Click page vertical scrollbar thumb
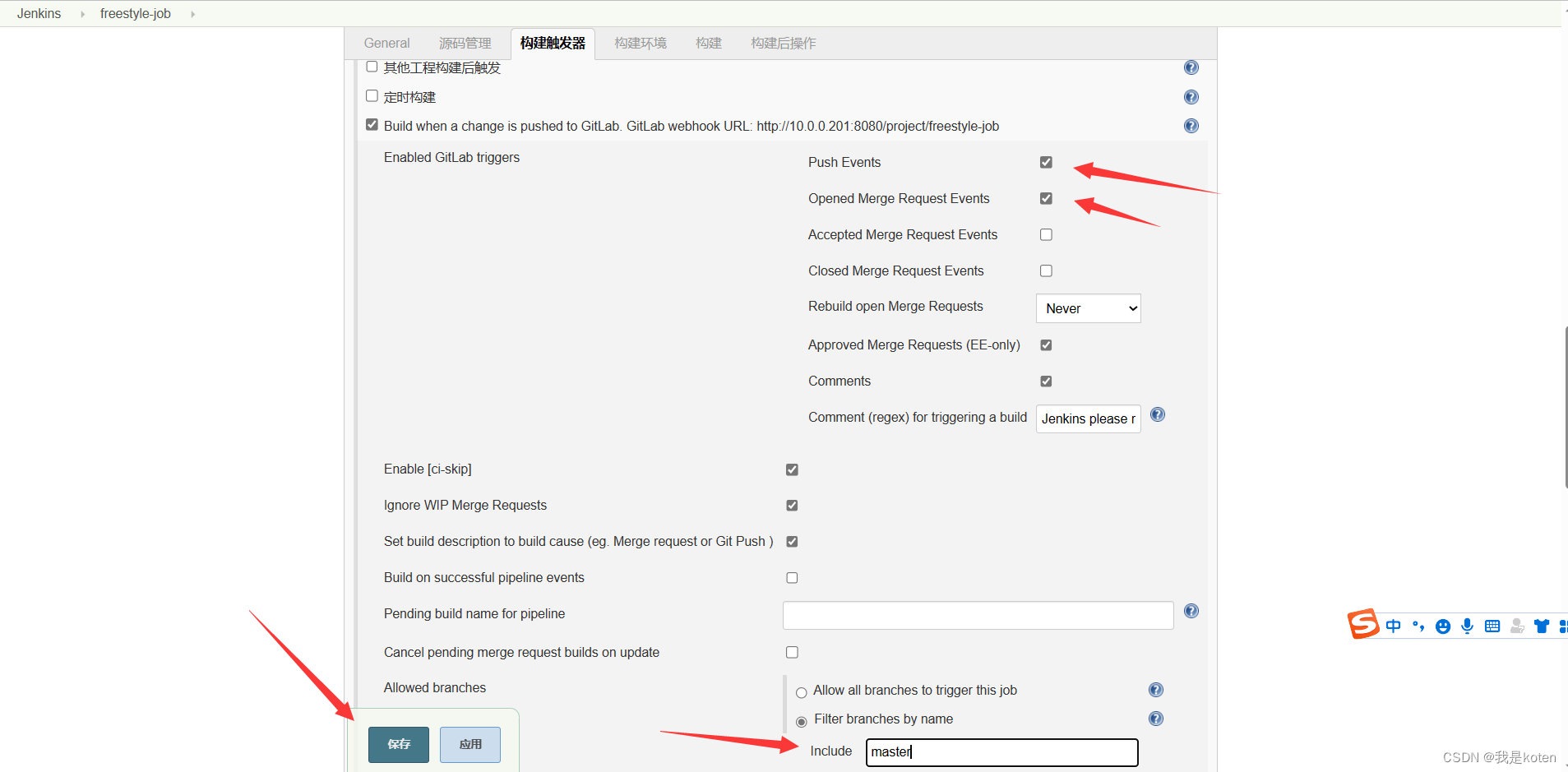Viewport: 1568px width, 772px height. click(x=1566, y=407)
